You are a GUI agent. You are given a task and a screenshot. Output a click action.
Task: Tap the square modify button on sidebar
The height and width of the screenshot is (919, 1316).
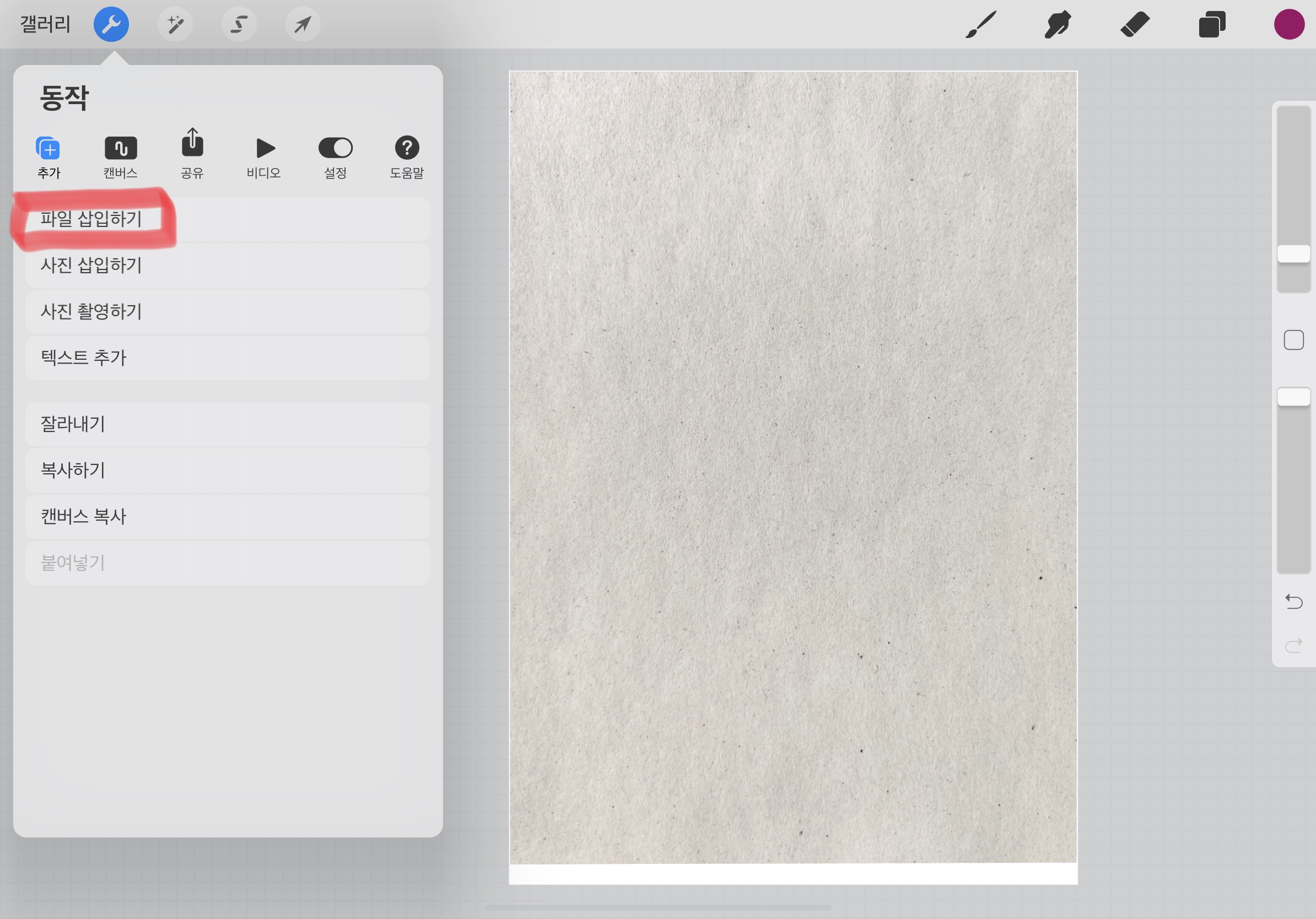(x=1293, y=340)
